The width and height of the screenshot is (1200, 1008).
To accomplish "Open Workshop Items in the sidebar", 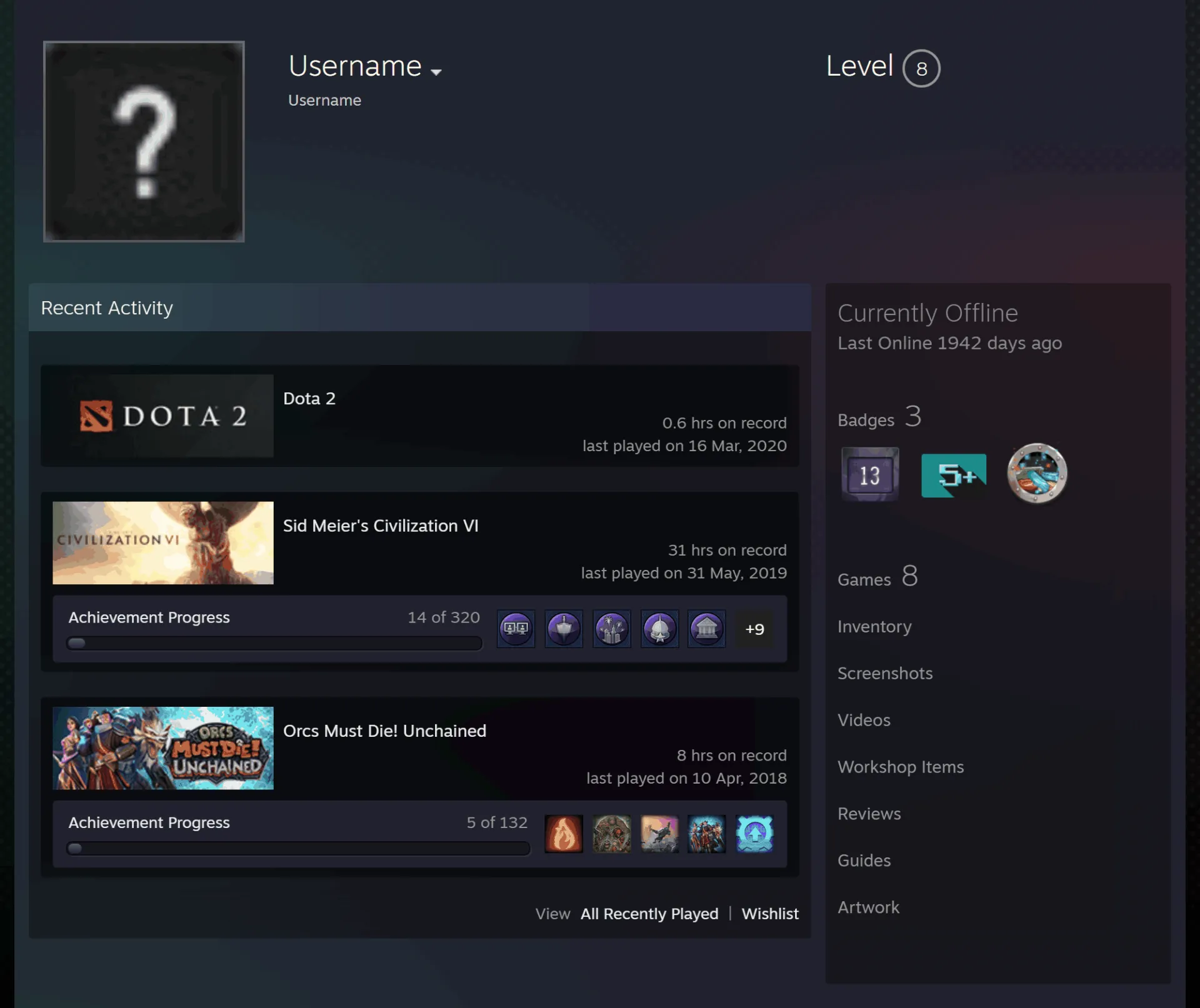I will point(901,767).
